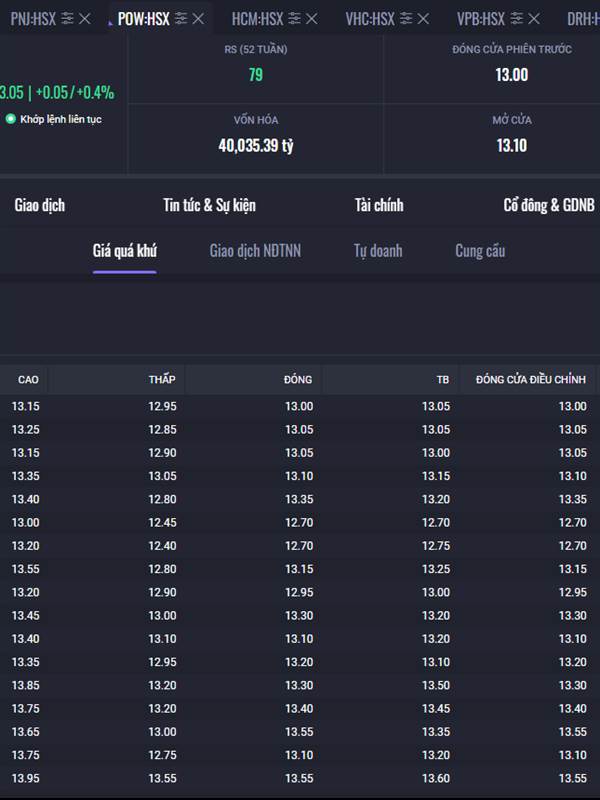600x800 pixels.
Task: Open settings icon on POW:HSX tab
Action: (x=180, y=18)
